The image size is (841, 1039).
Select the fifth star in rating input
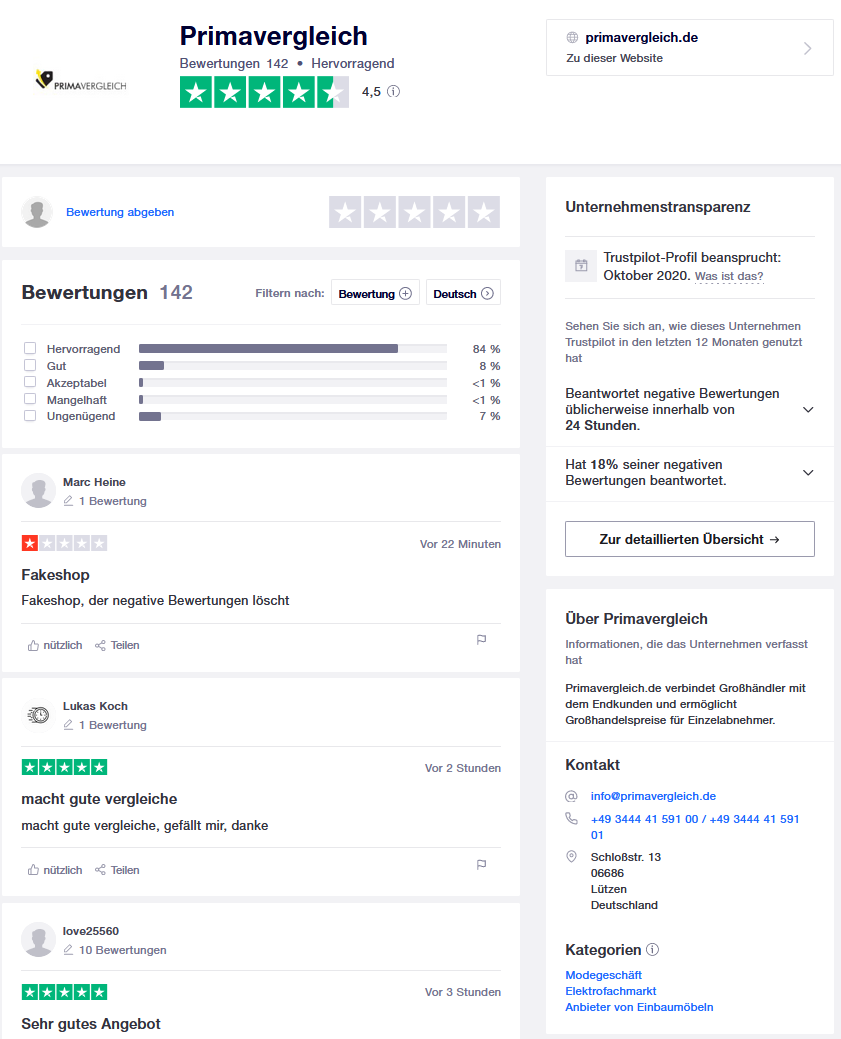[x=484, y=212]
